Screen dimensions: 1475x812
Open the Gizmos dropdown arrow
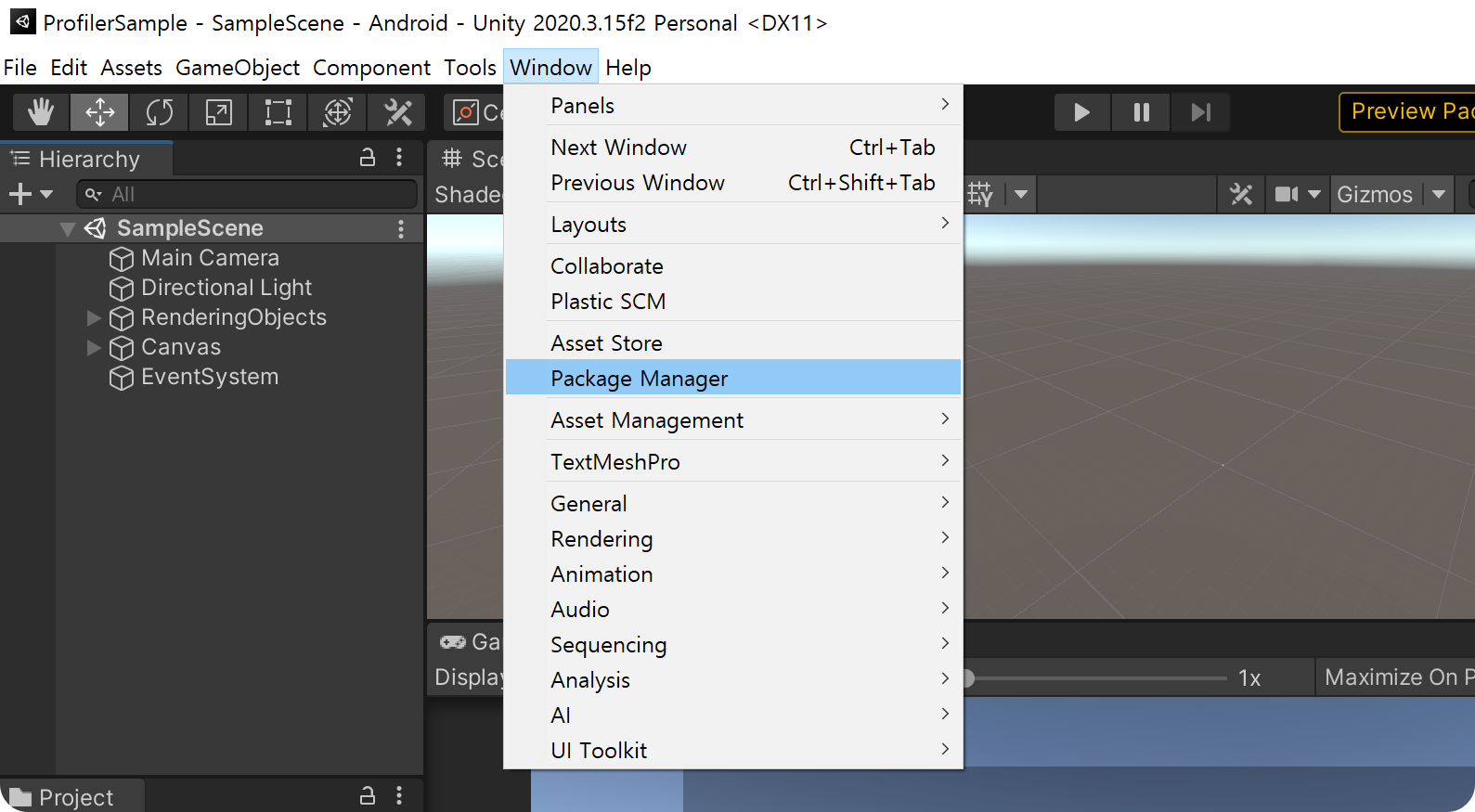click(1439, 194)
